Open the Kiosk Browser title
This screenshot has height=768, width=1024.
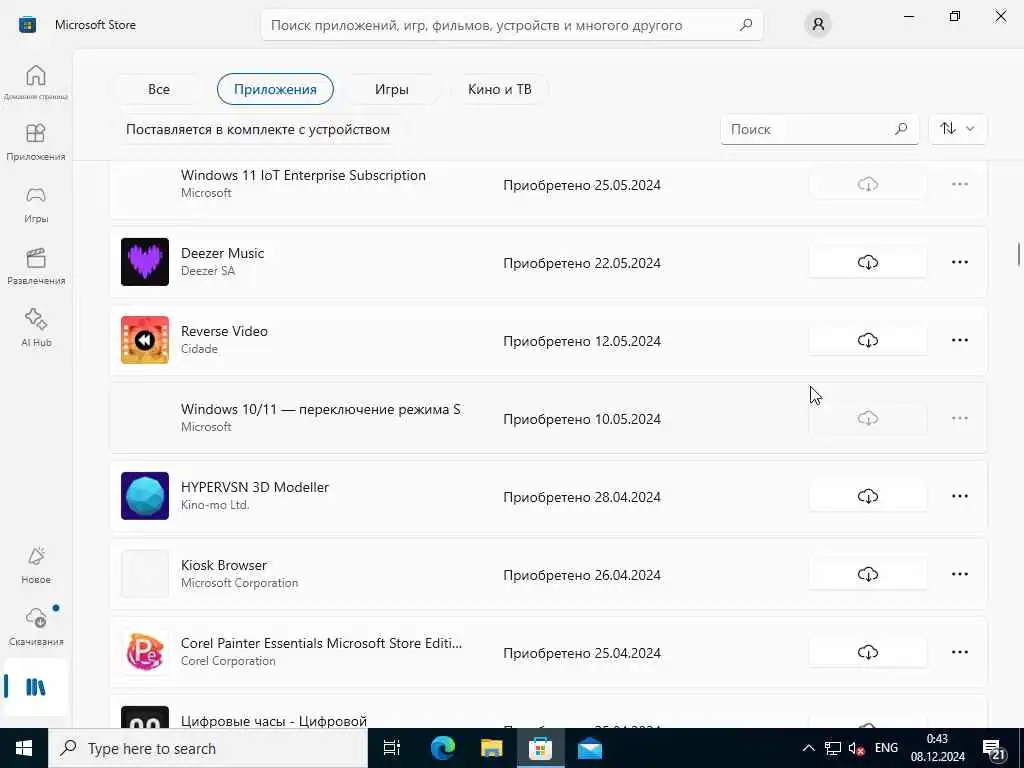tap(223, 565)
